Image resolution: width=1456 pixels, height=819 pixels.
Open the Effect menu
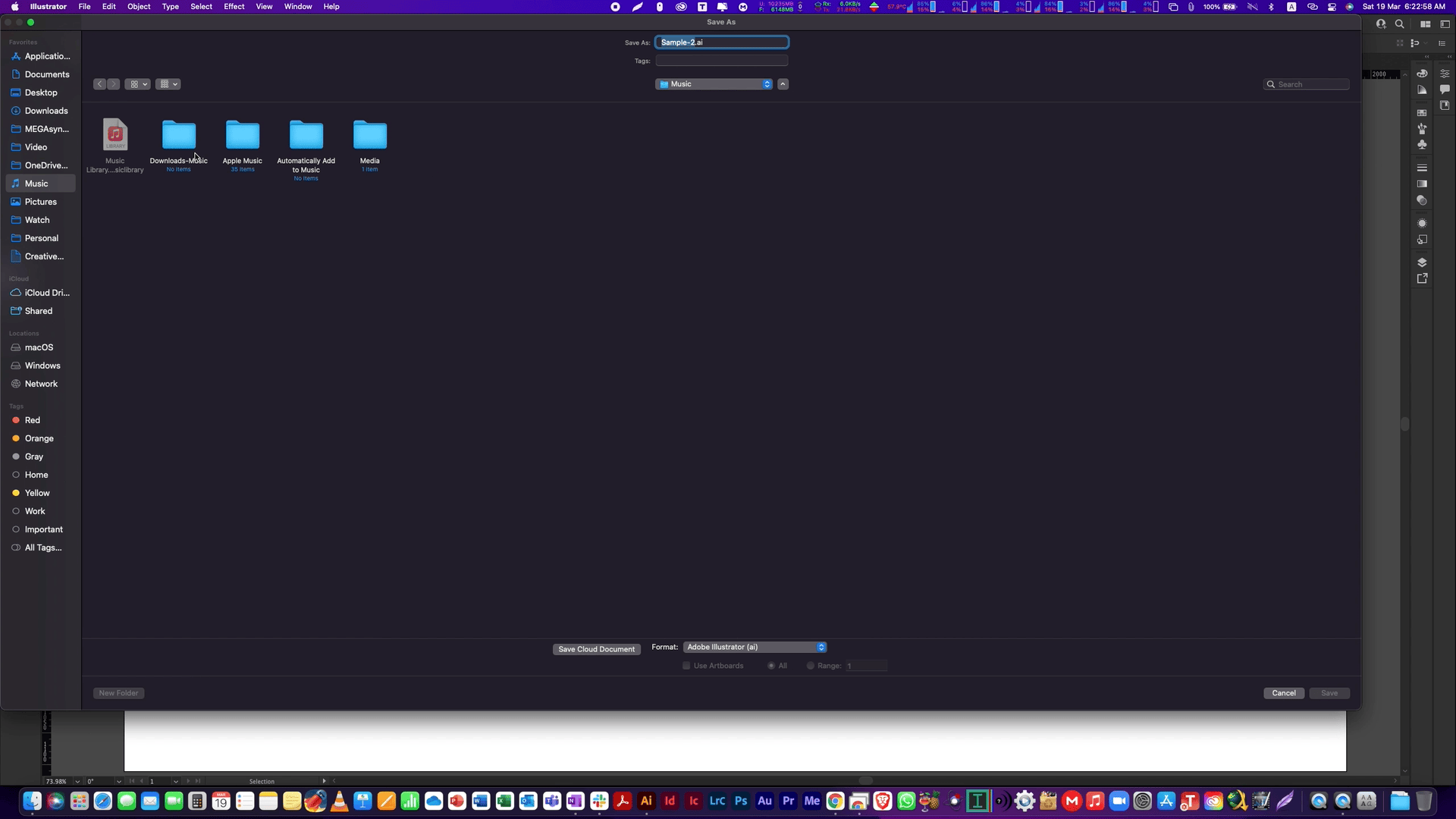click(234, 7)
